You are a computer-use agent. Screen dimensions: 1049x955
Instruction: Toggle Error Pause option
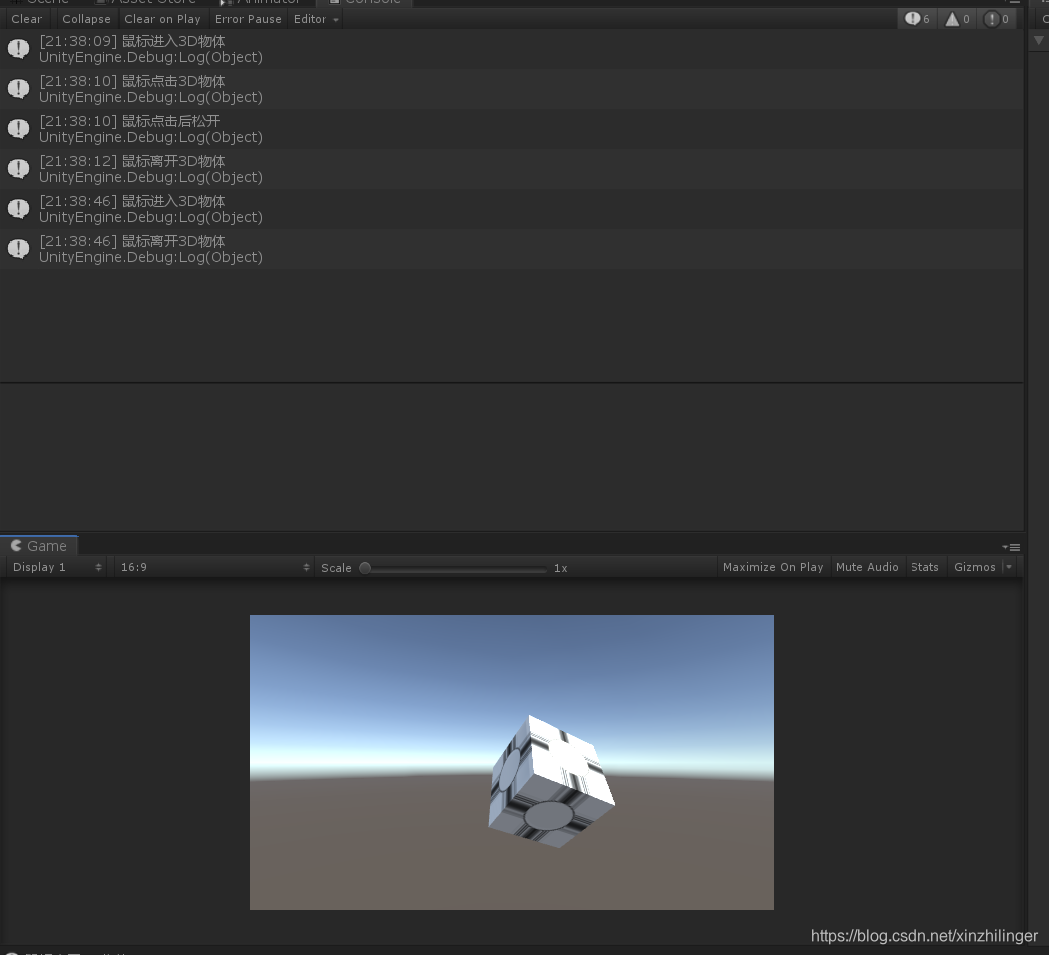[248, 19]
